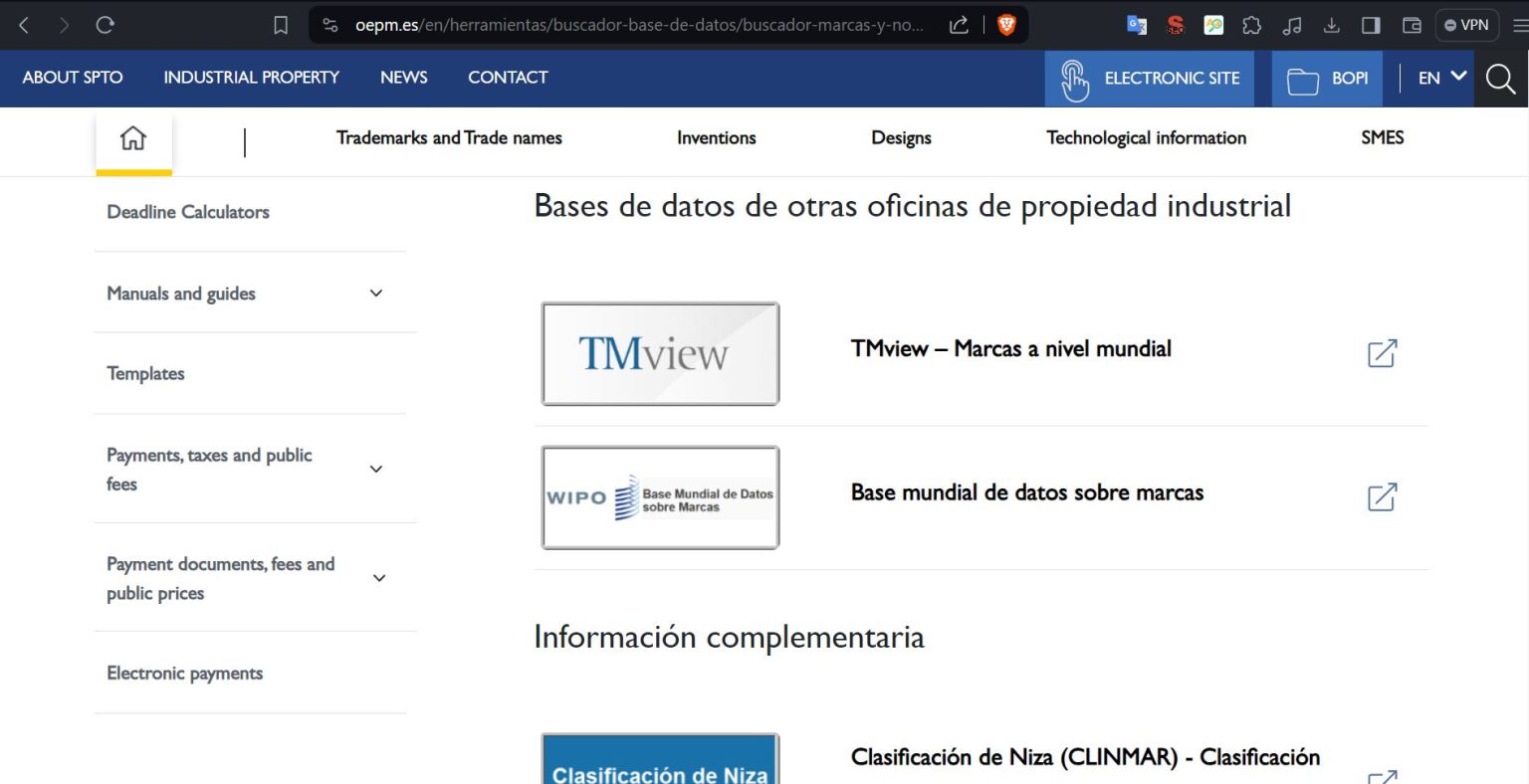This screenshot has width=1529, height=784.
Task: Expand Payment documents, fees and public prices
Action: pos(378,578)
